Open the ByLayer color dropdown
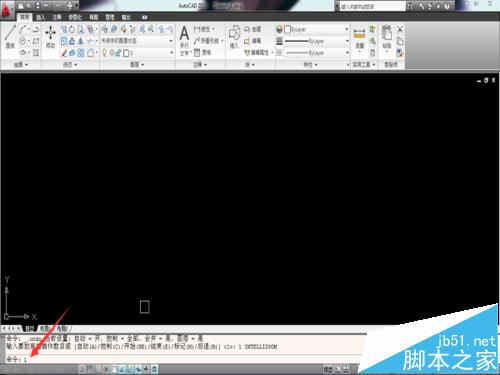500x375 pixels. pos(316,29)
